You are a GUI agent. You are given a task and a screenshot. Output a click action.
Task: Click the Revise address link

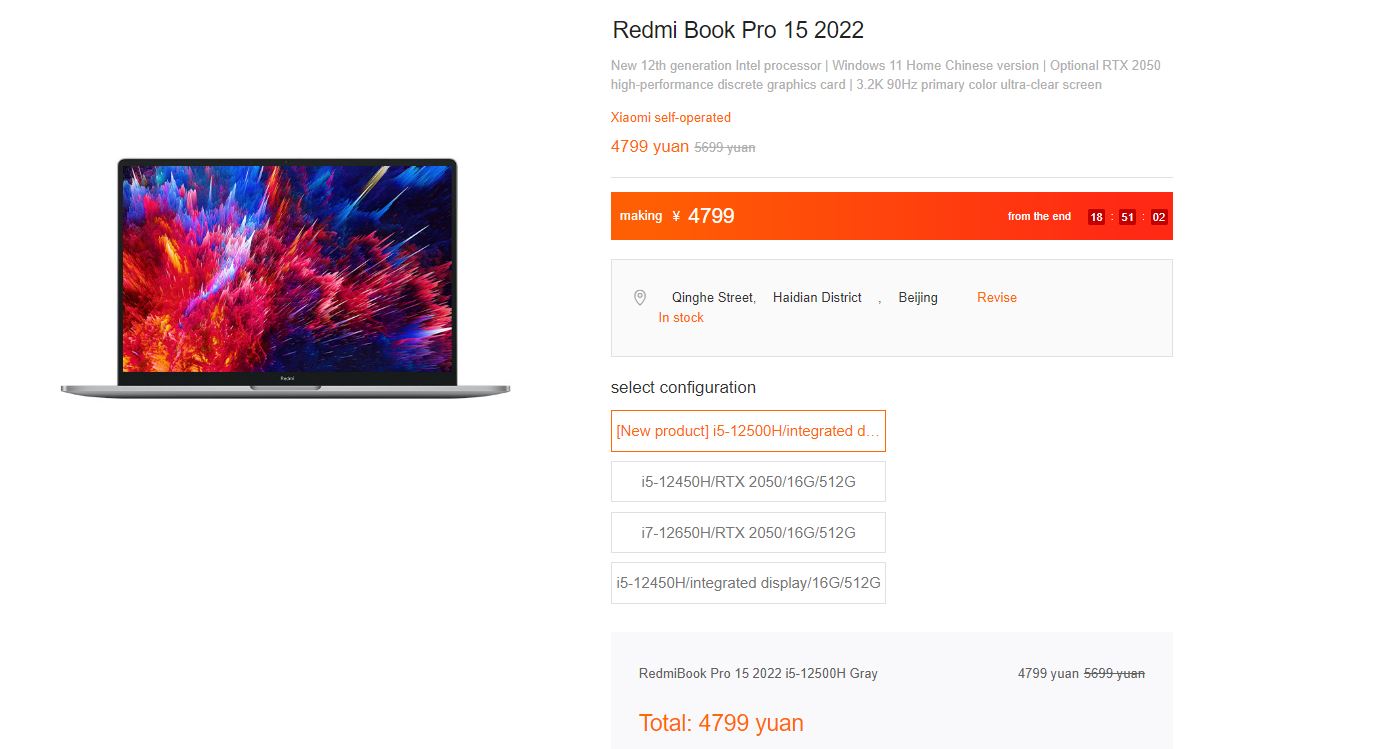click(997, 297)
